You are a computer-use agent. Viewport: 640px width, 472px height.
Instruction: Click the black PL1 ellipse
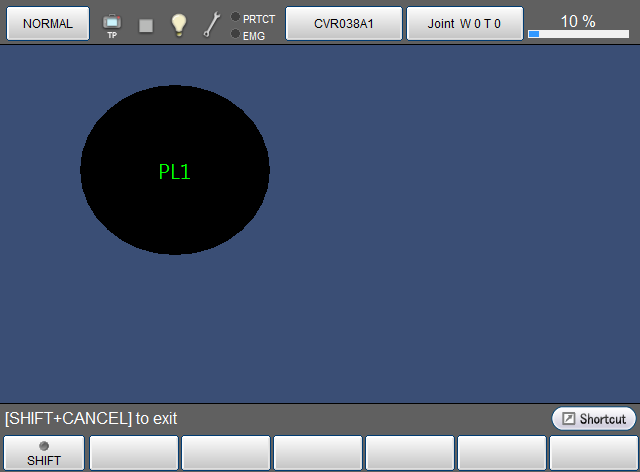tap(174, 170)
